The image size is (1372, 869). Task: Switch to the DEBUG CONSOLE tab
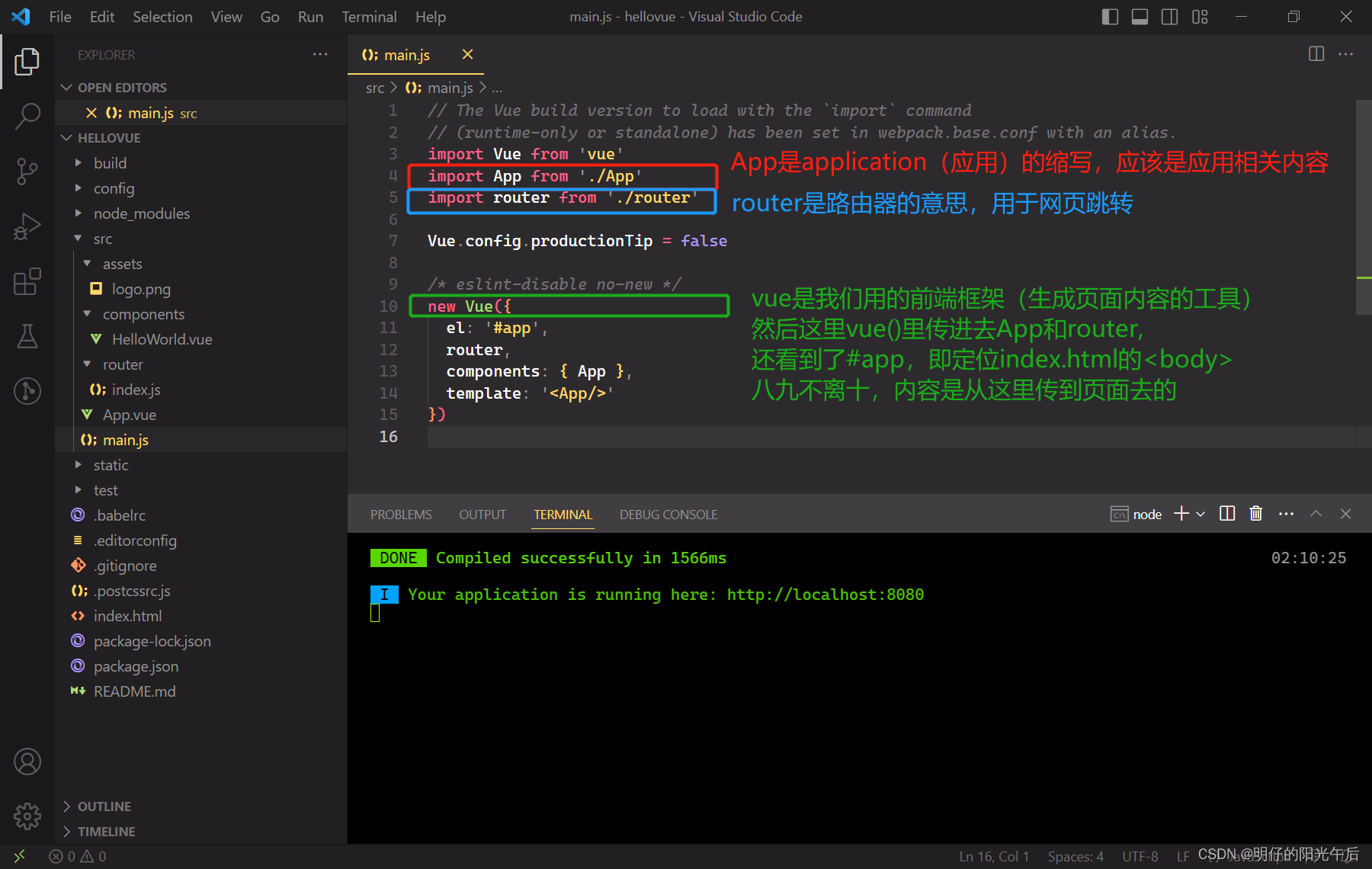click(668, 515)
